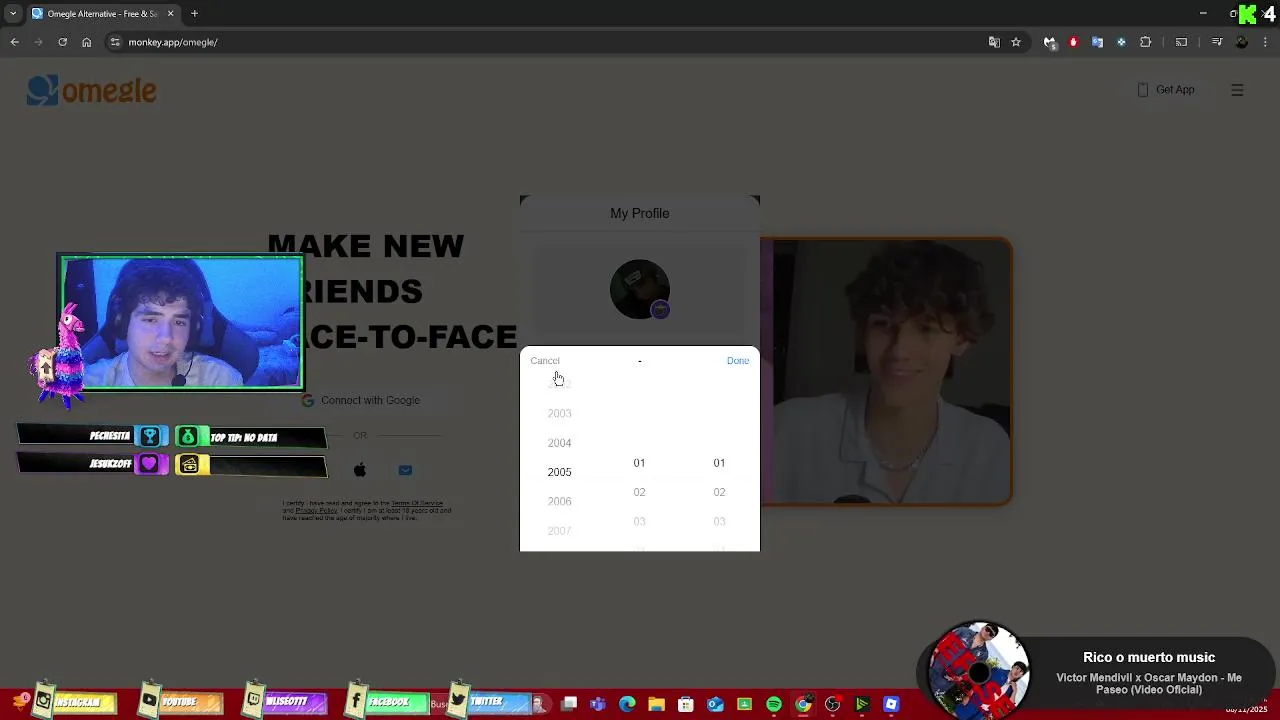The height and width of the screenshot is (720, 1280).
Task: Go back to the previous page
Action: [14, 42]
